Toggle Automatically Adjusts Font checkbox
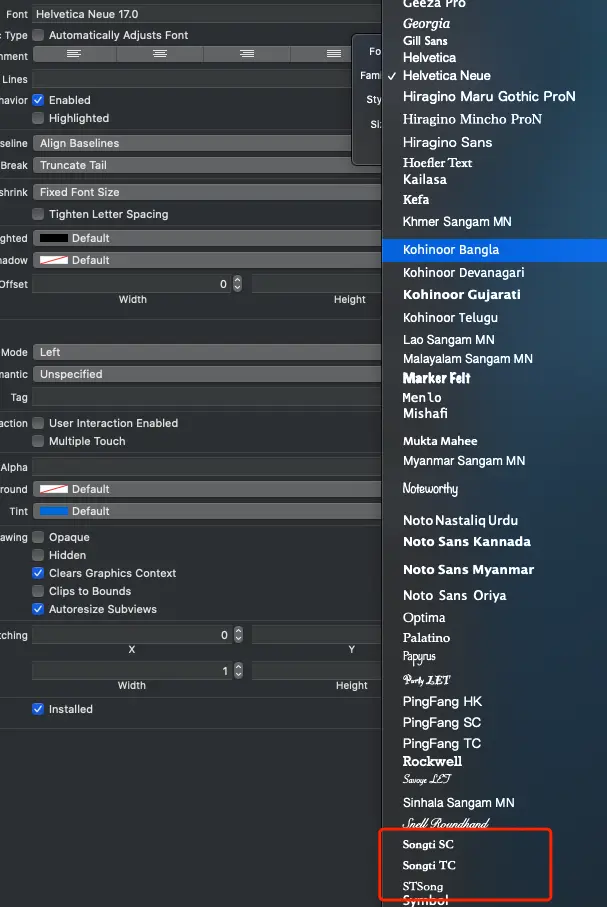This screenshot has height=907, width=607. (38, 35)
